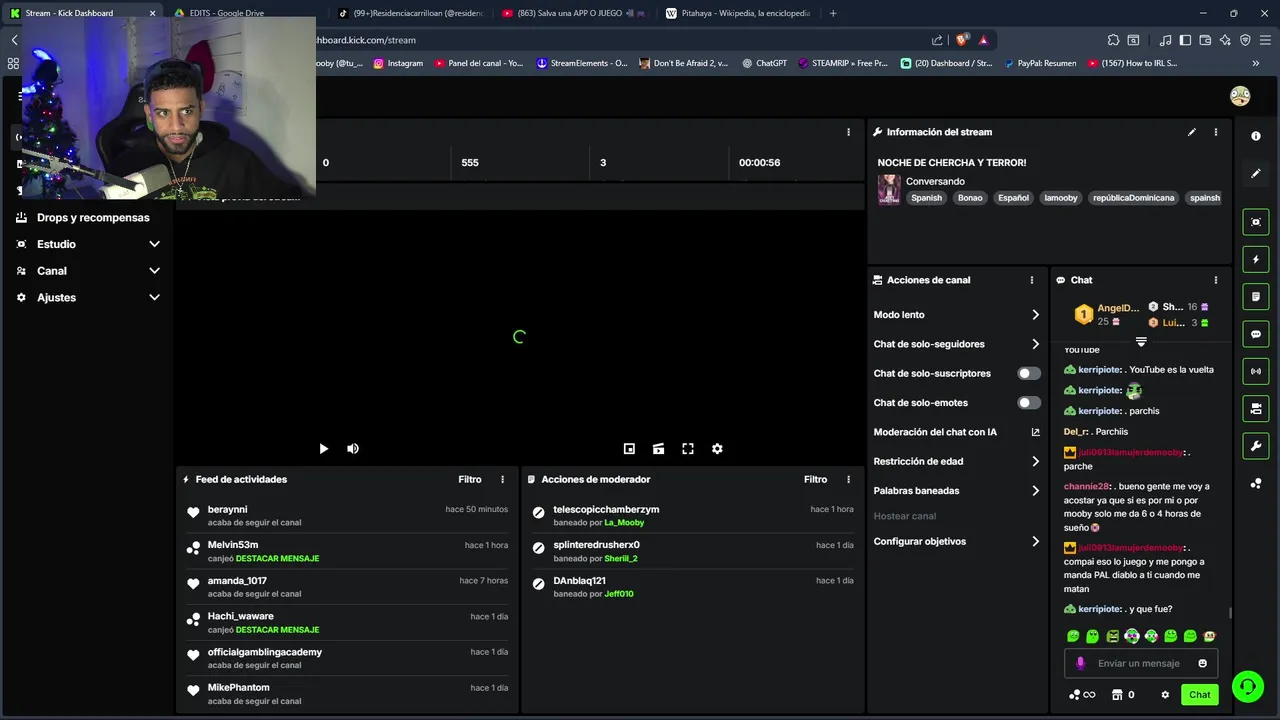This screenshot has height=720, width=1280.
Task: Open Chat de solo-seguidores options
Action: (956, 344)
